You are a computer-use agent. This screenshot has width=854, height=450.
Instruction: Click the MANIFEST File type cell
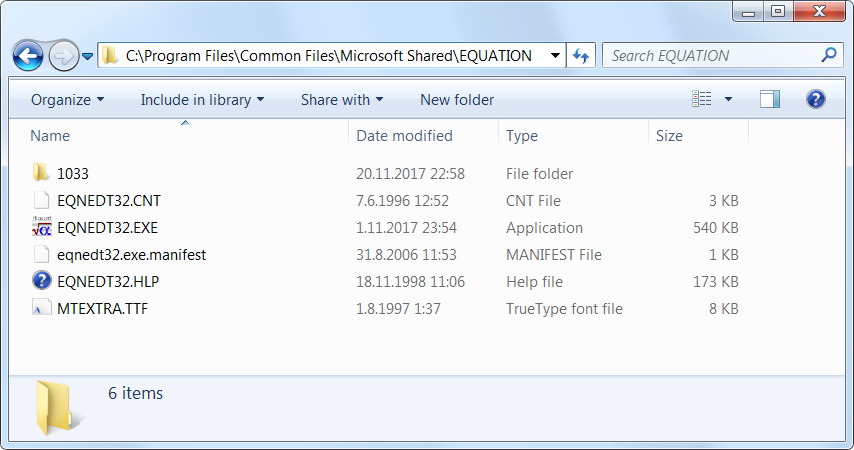(554, 255)
